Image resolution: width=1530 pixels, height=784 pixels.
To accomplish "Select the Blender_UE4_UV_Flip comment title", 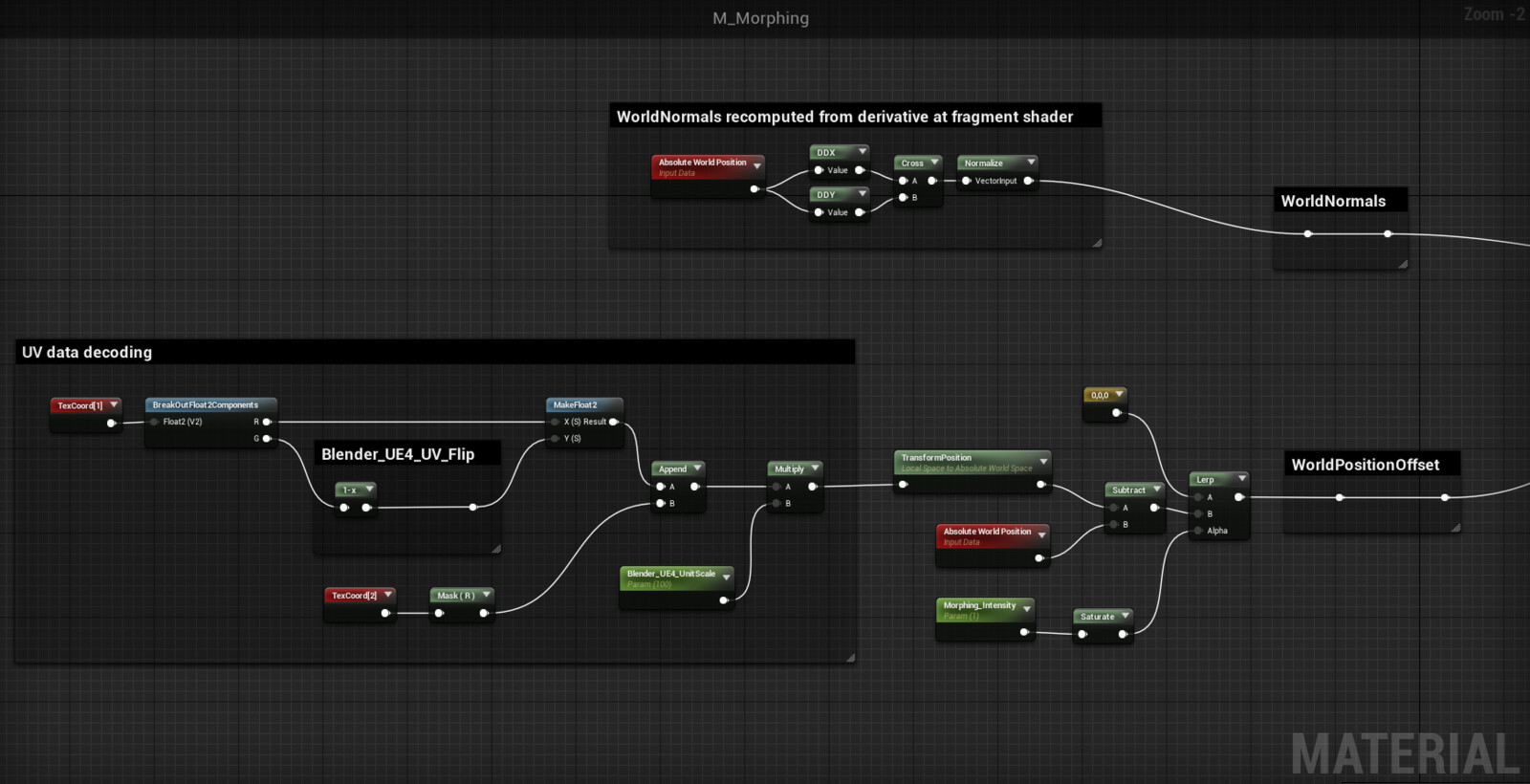I will point(398,454).
